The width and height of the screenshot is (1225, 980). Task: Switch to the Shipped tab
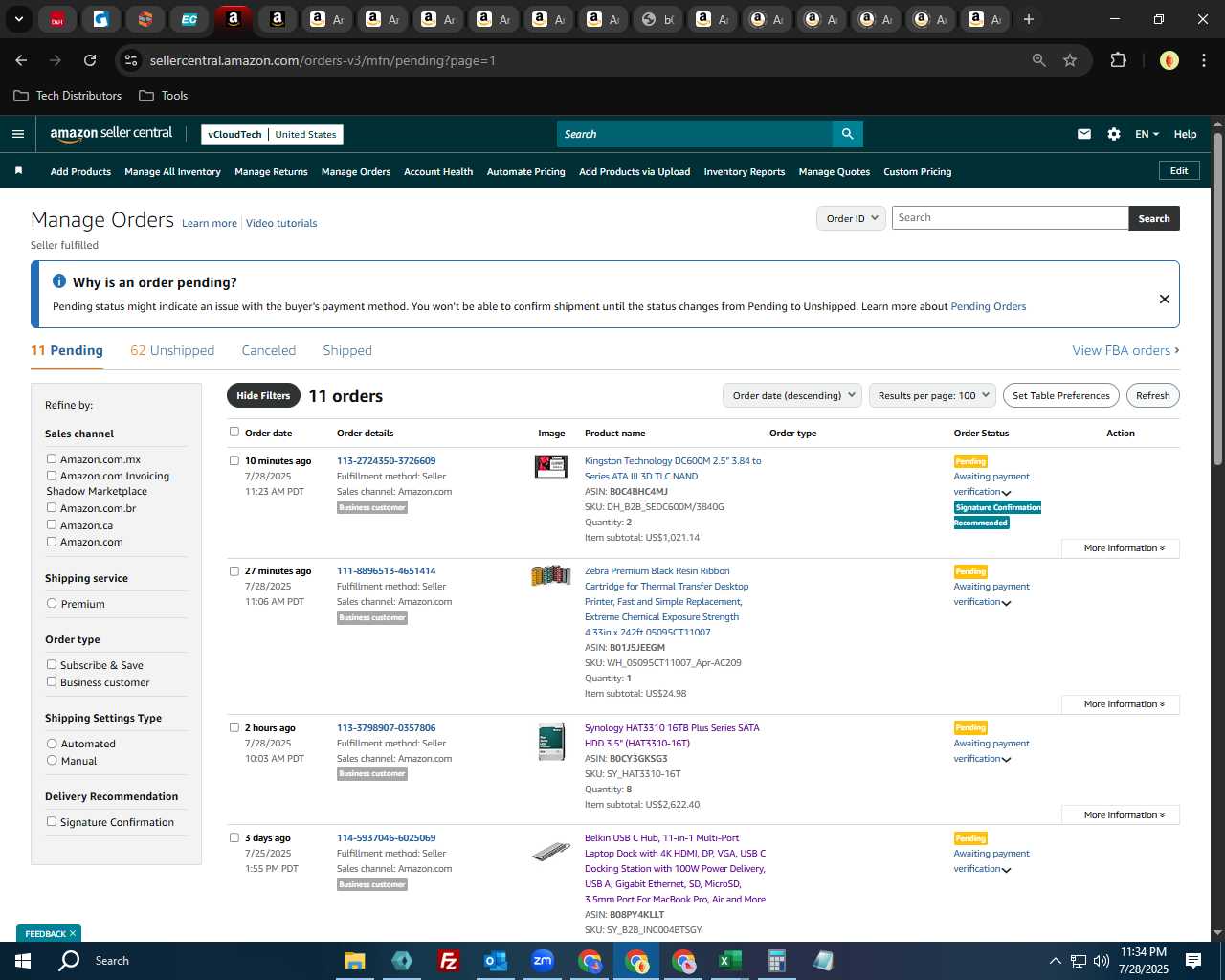[347, 350]
